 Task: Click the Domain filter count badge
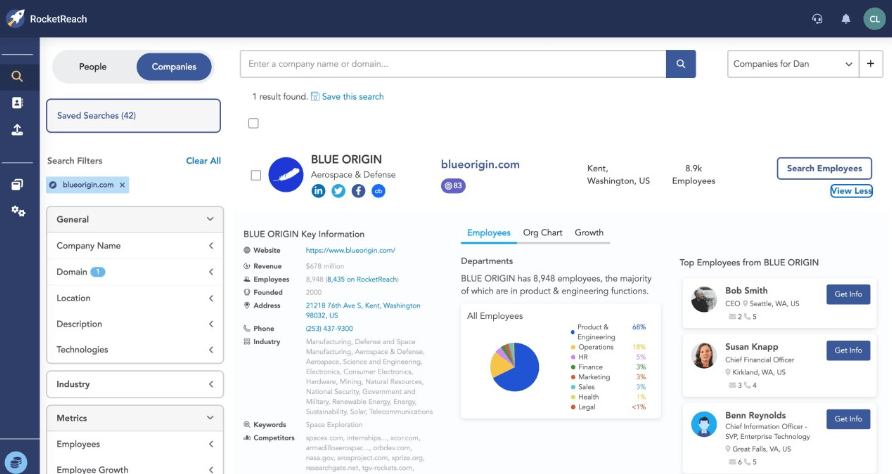tap(98, 272)
